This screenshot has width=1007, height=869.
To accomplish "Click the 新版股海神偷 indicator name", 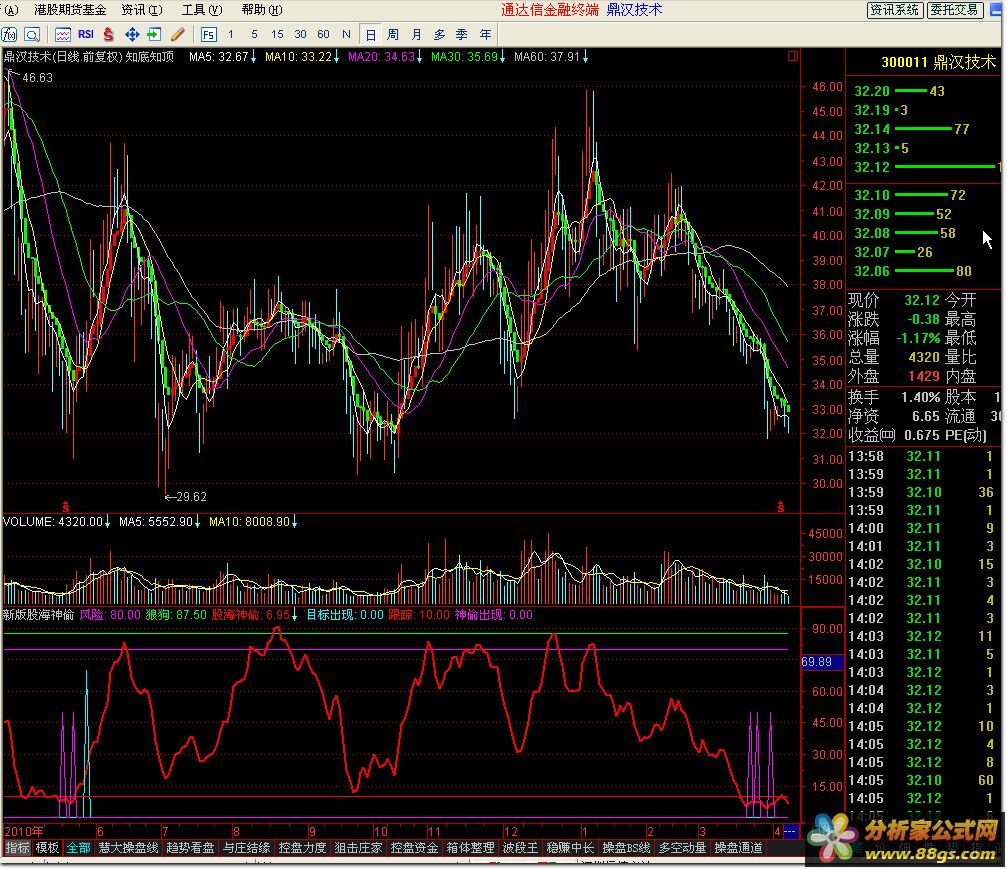I will click(x=39, y=615).
